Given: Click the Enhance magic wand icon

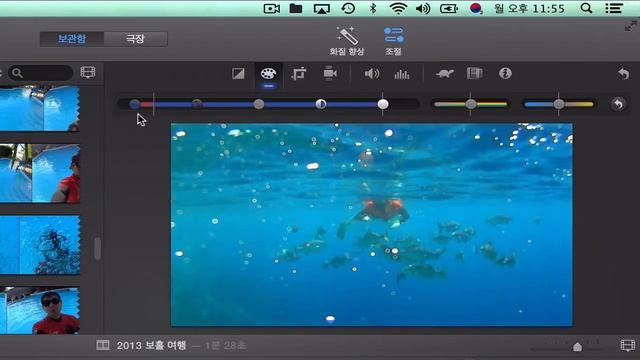Looking at the screenshot, I should pos(347,37).
